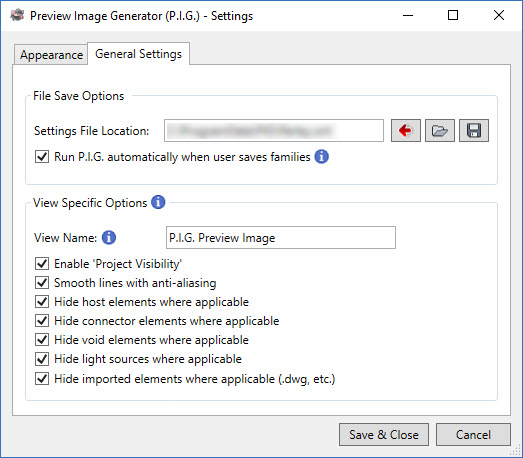This screenshot has width=523, height=458.
Task: Toggle Hide connector elements checkbox
Action: (x=42, y=321)
